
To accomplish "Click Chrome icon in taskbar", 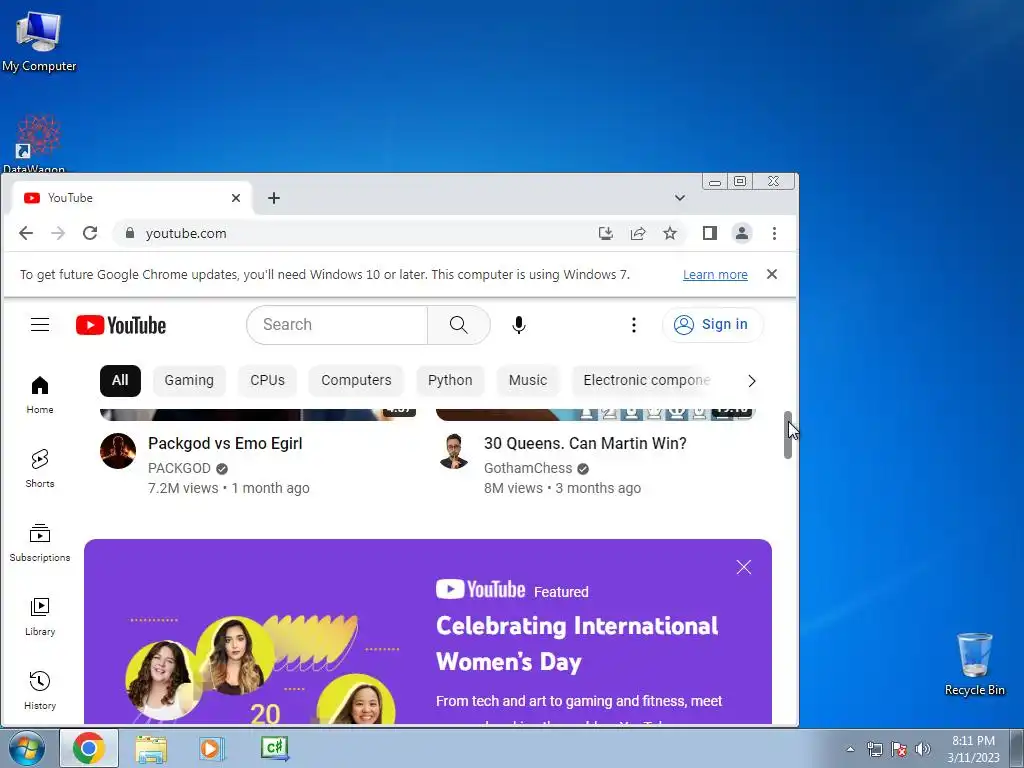I will tap(89, 748).
